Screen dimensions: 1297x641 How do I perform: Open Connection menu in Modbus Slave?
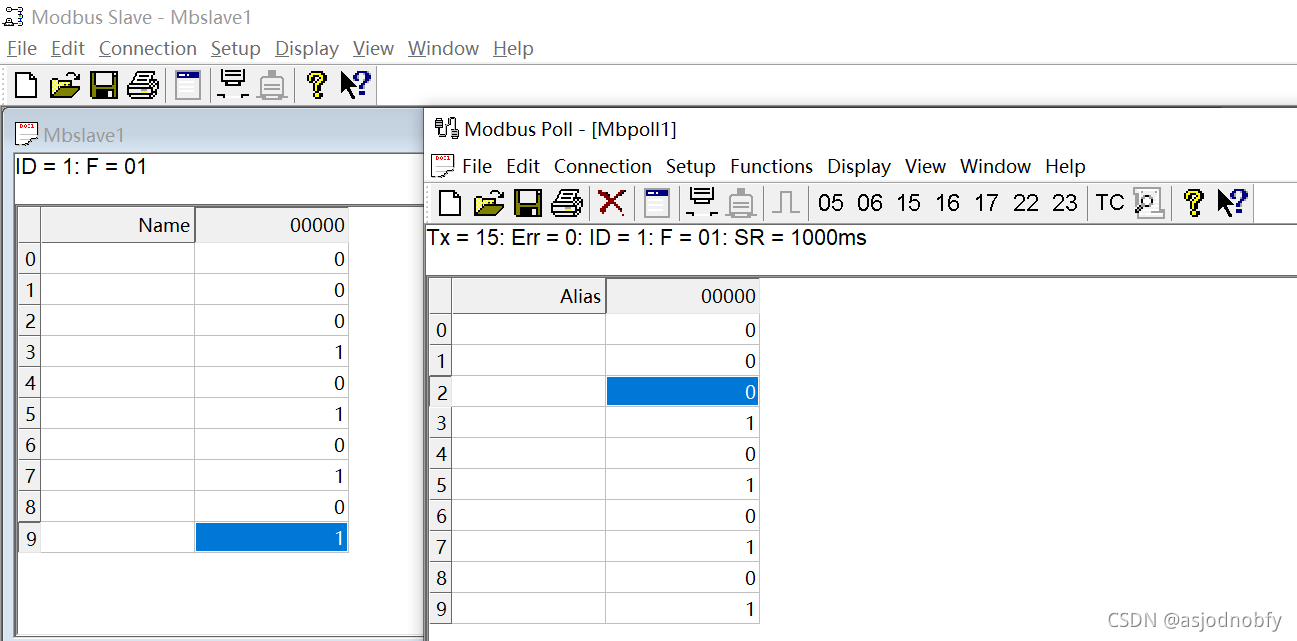(148, 48)
